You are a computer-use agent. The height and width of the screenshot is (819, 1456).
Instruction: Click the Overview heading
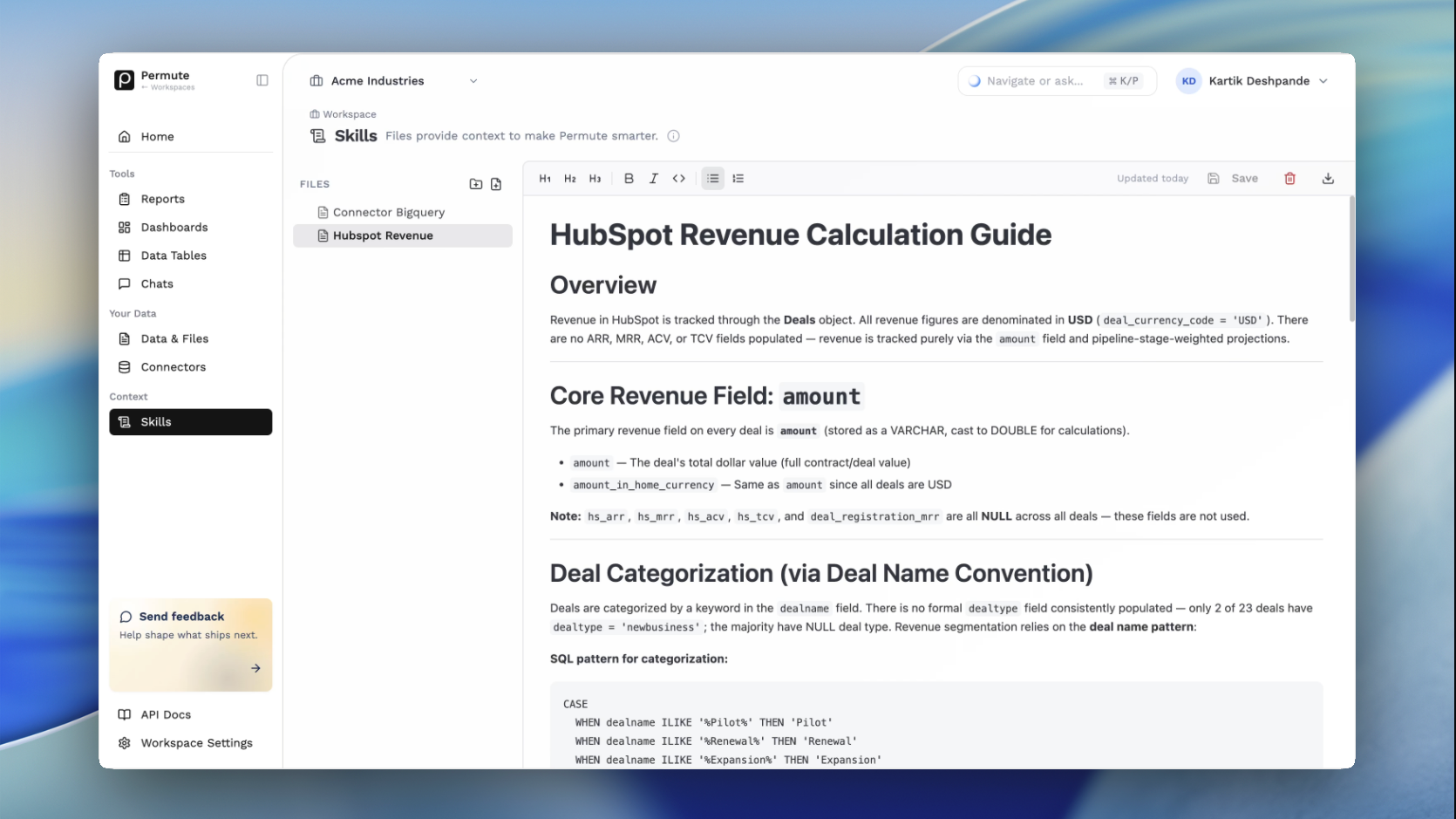tap(603, 285)
